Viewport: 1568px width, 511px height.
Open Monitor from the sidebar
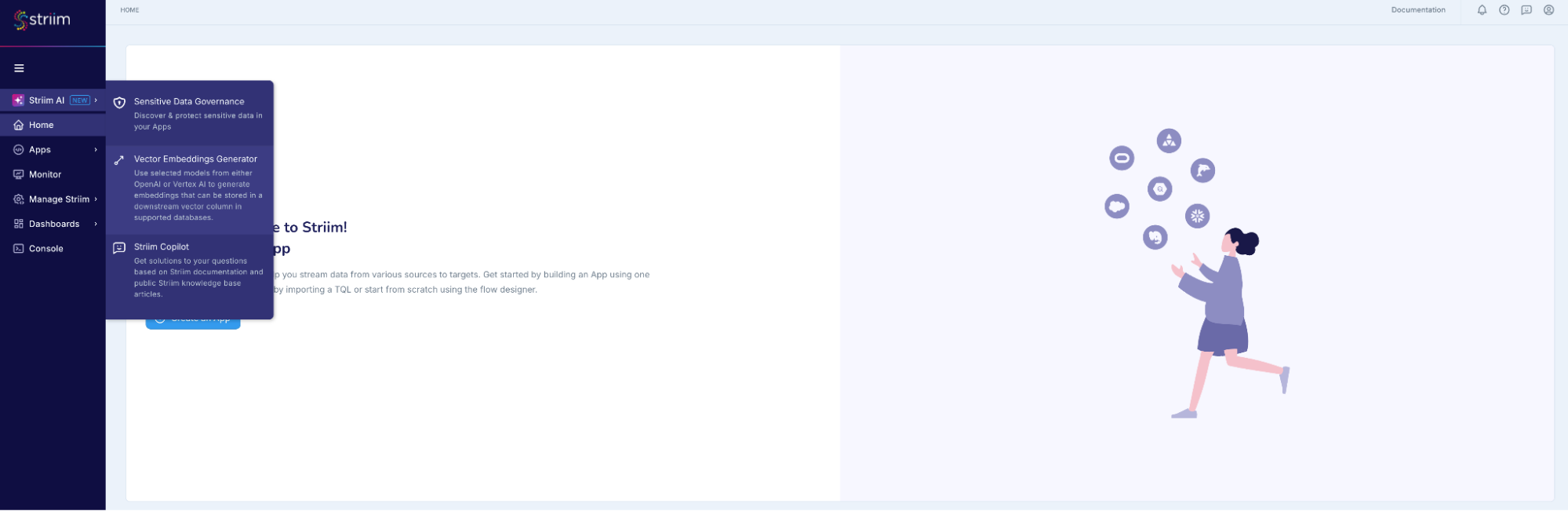click(45, 174)
